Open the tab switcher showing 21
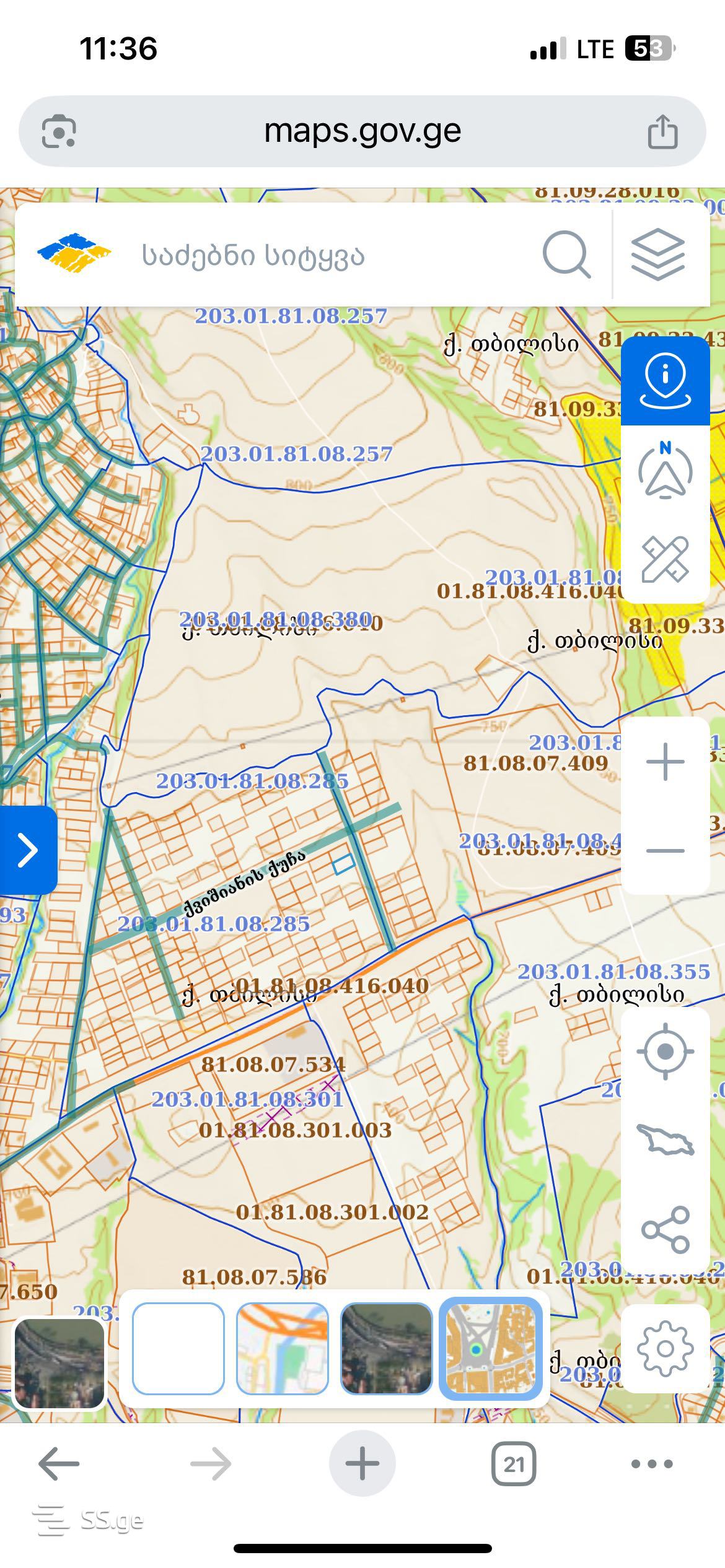Screen dimensions: 725x1568 pos(514,1464)
